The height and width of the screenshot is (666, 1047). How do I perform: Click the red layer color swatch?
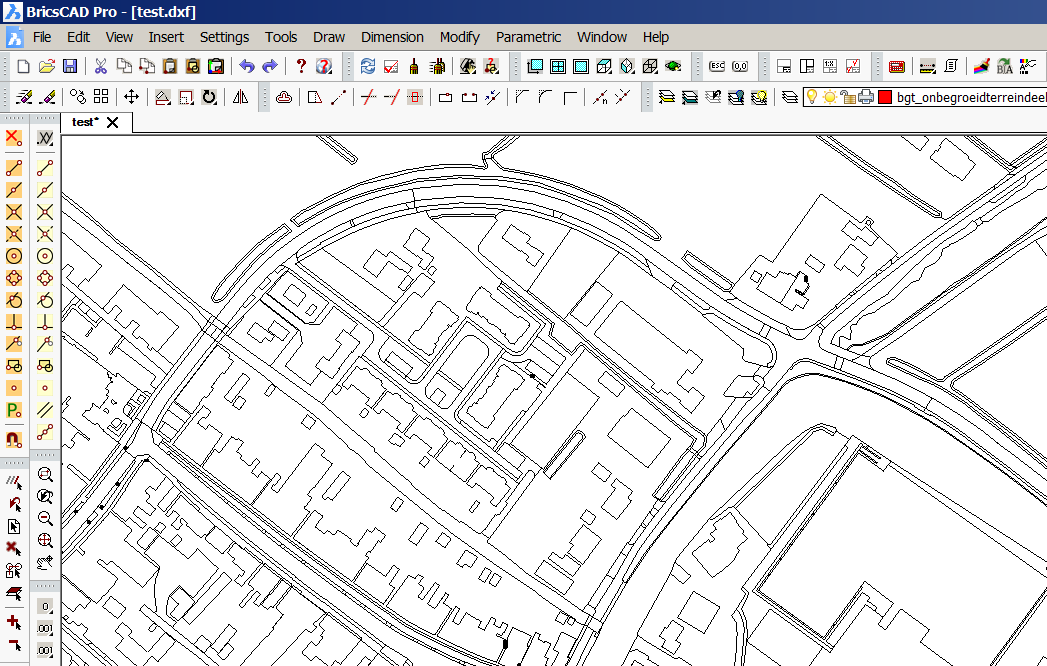pyautogui.click(x=884, y=97)
